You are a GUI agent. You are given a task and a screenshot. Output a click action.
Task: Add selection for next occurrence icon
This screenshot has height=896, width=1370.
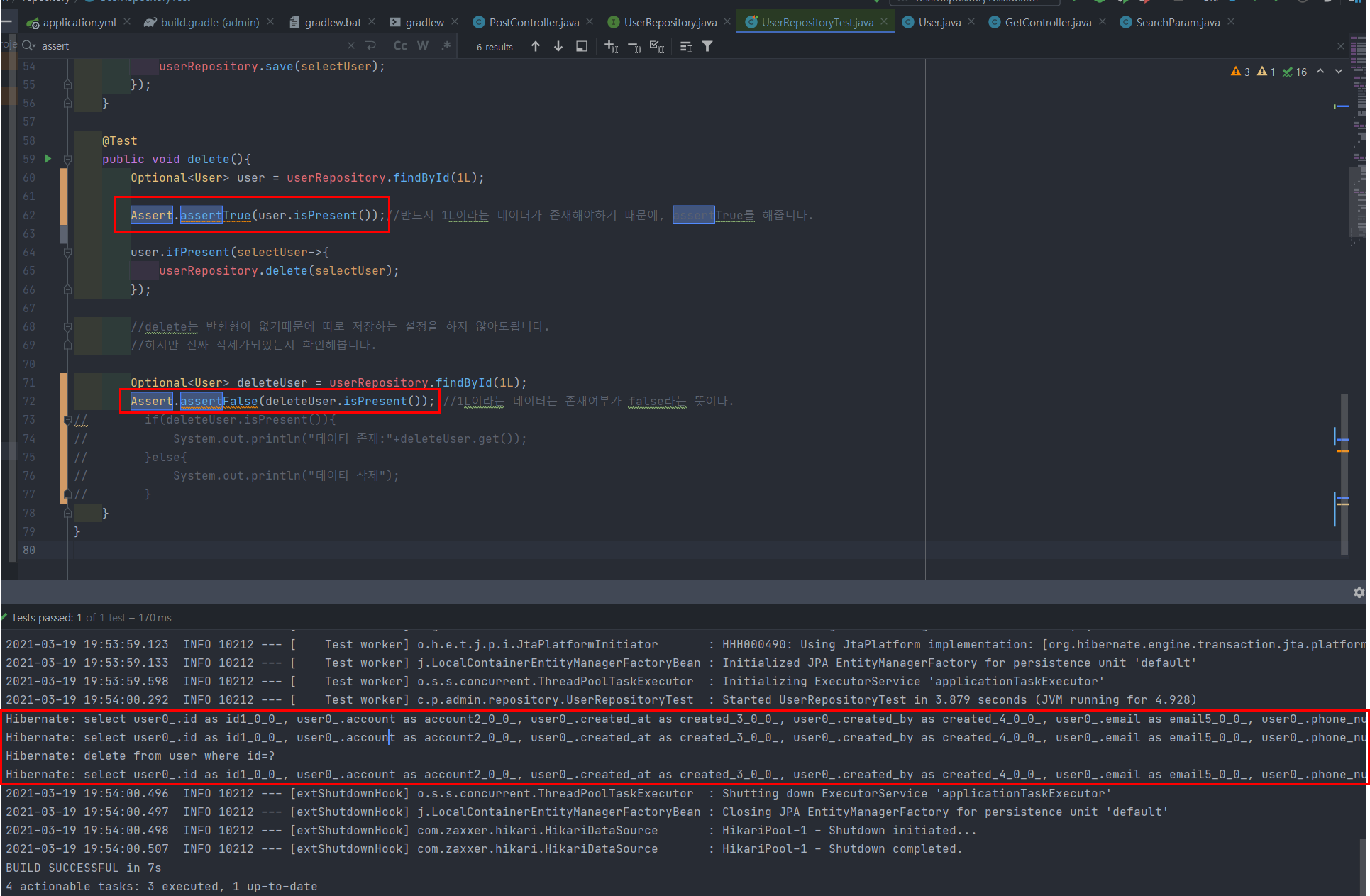[611, 46]
